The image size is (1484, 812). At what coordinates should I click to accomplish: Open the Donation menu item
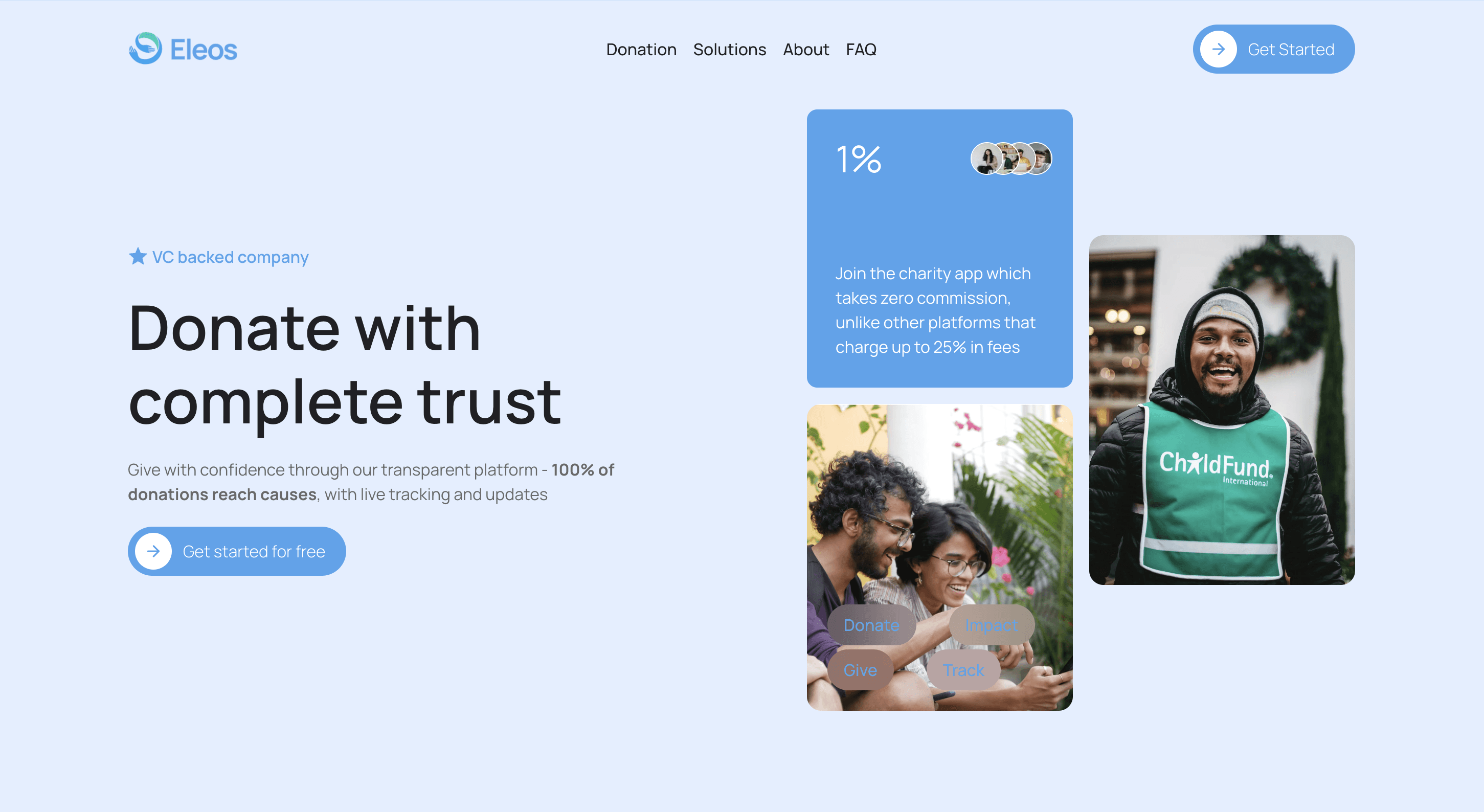641,50
